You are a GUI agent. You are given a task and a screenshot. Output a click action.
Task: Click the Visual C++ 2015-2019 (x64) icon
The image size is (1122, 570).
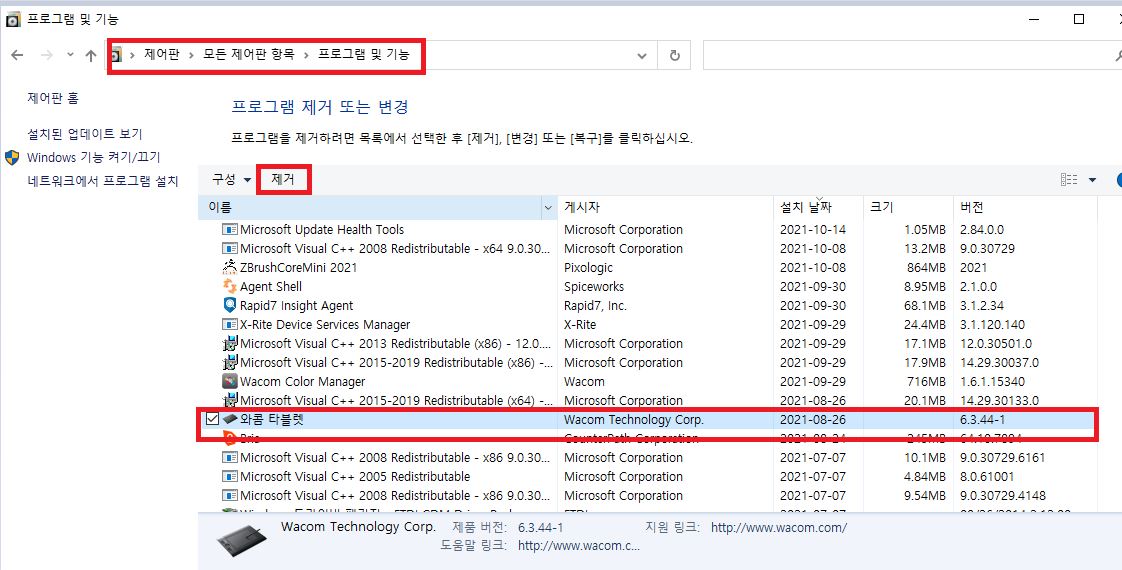coord(230,401)
